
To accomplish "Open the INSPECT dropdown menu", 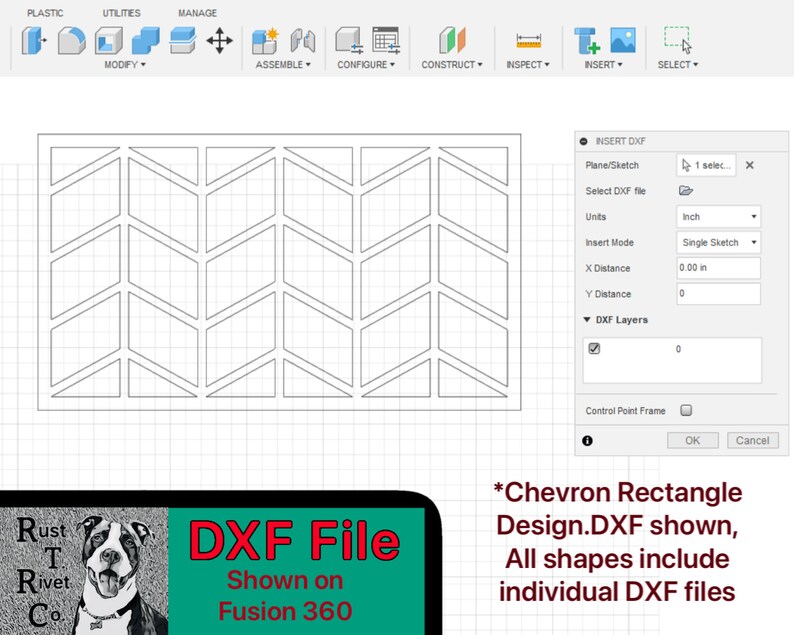I will point(528,65).
